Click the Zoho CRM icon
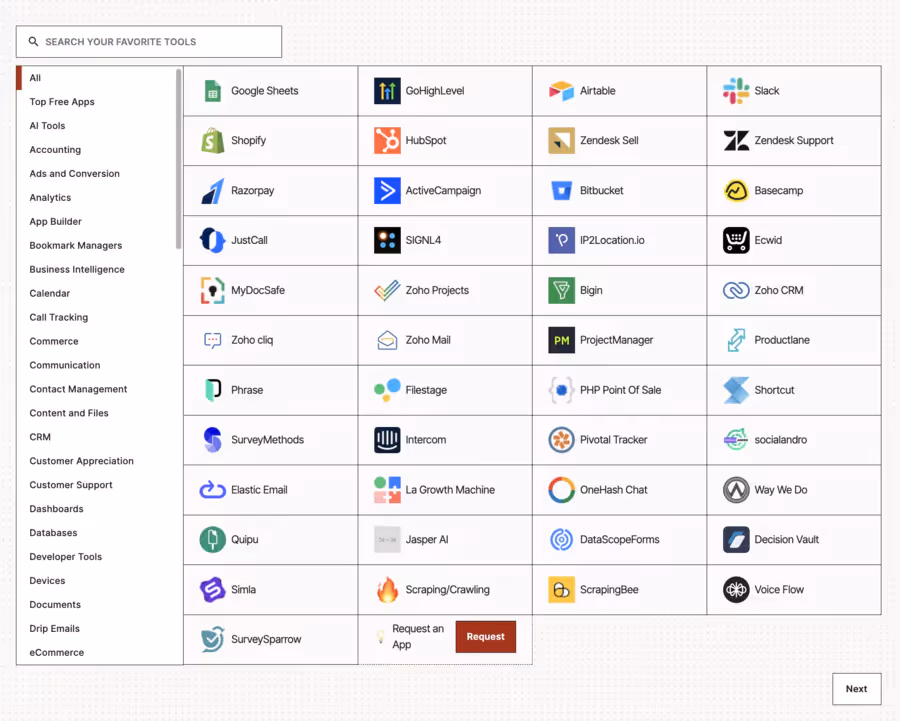The width and height of the screenshot is (900, 721). click(x=736, y=290)
